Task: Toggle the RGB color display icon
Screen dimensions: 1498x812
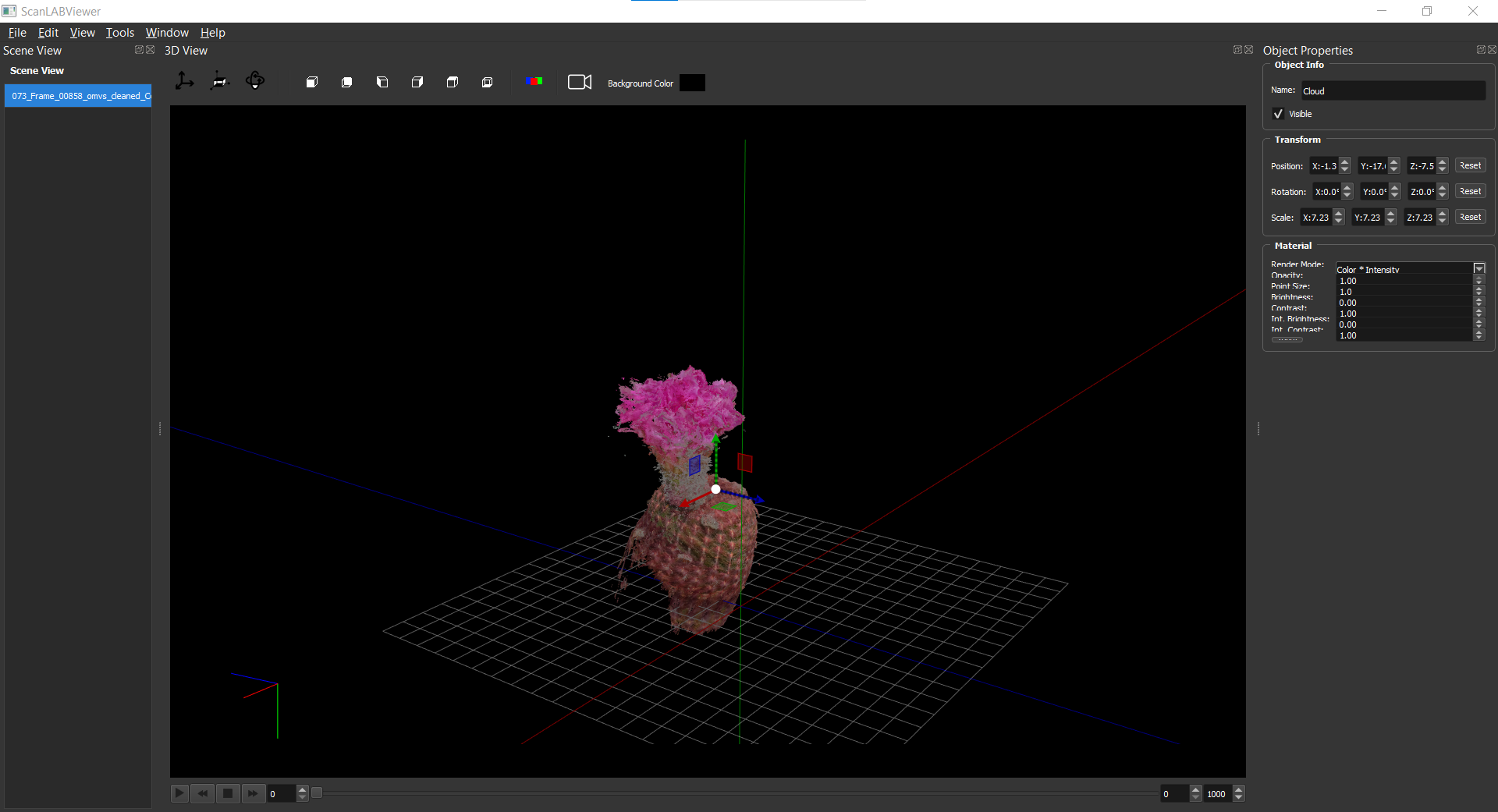Action: (534, 81)
